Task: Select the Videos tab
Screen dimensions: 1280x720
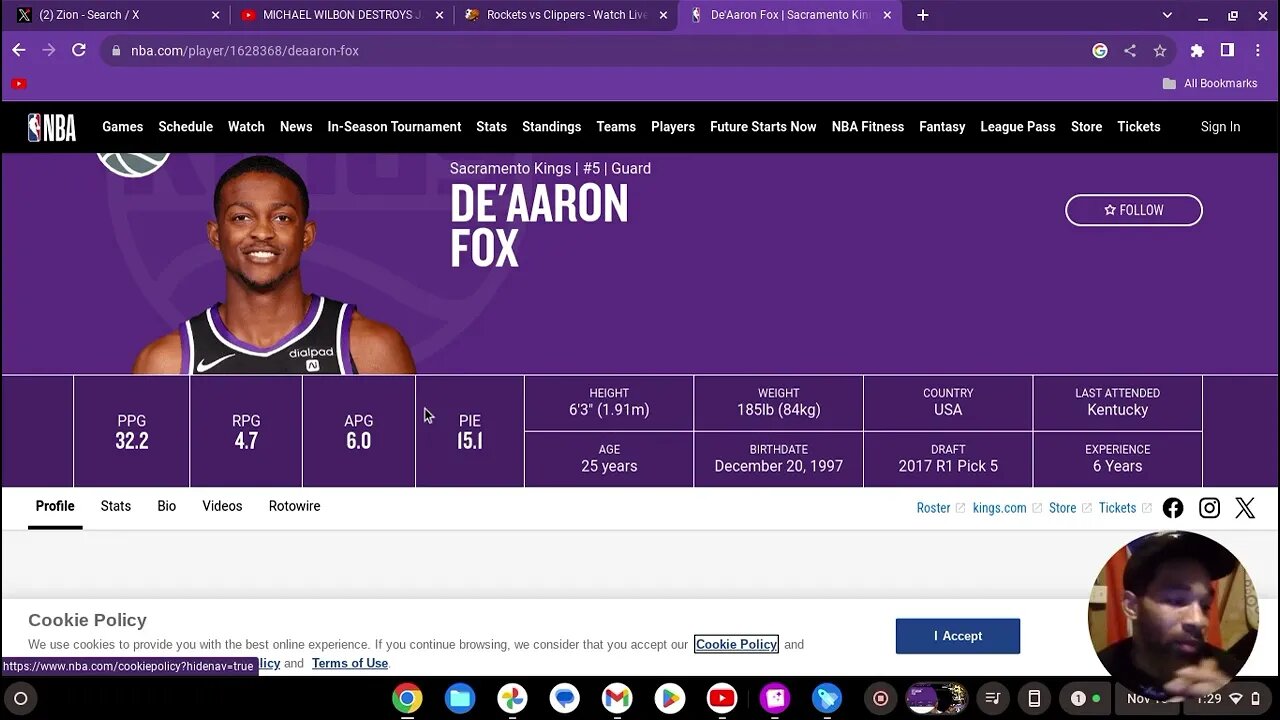Action: (222, 506)
